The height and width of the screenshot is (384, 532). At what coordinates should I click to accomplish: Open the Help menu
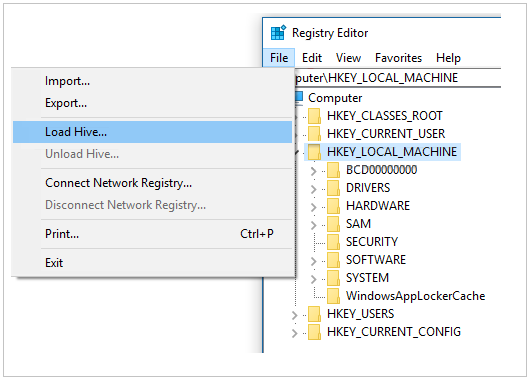click(x=448, y=58)
